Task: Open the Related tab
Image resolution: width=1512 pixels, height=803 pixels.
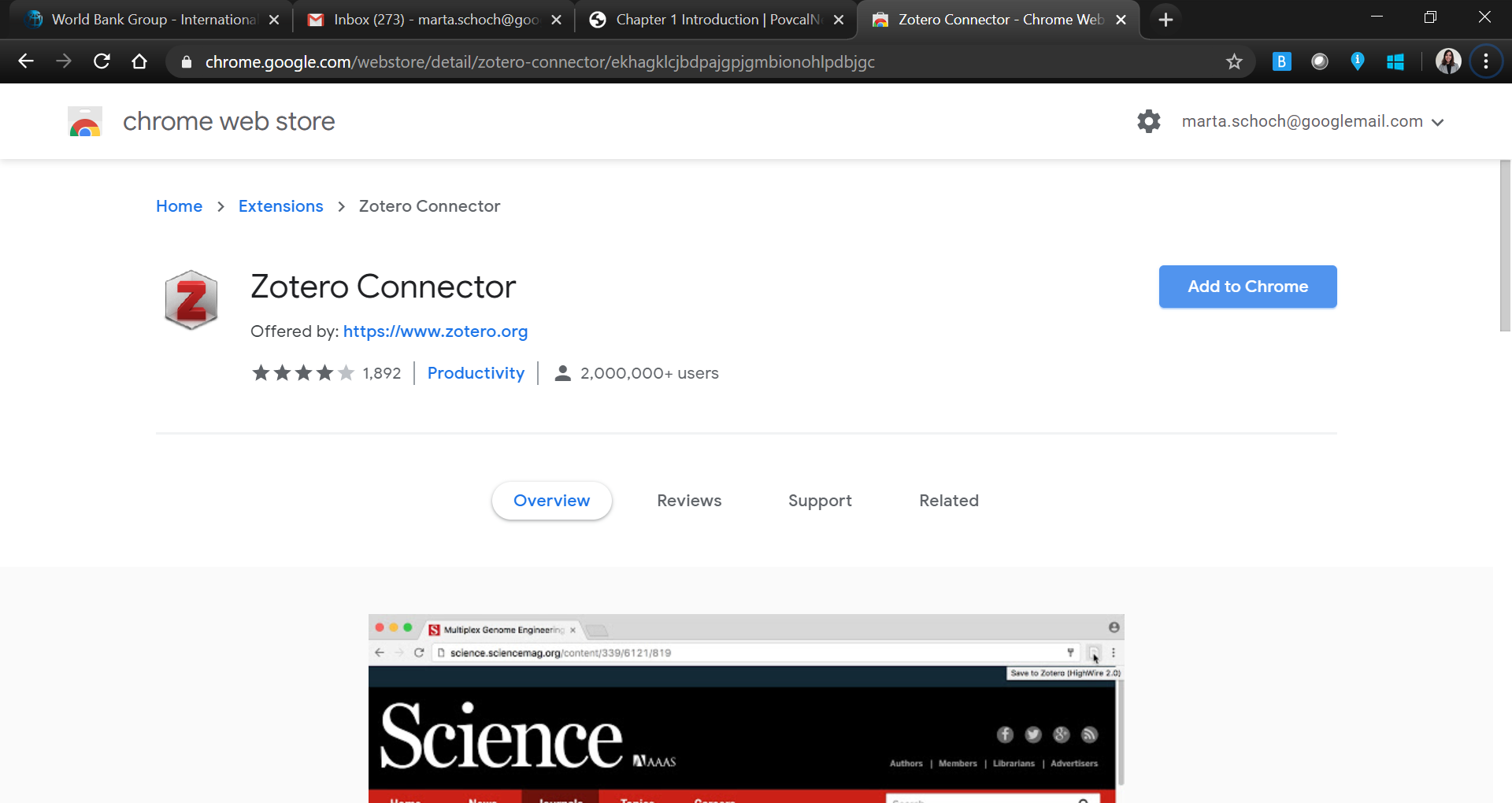Action: 949,501
